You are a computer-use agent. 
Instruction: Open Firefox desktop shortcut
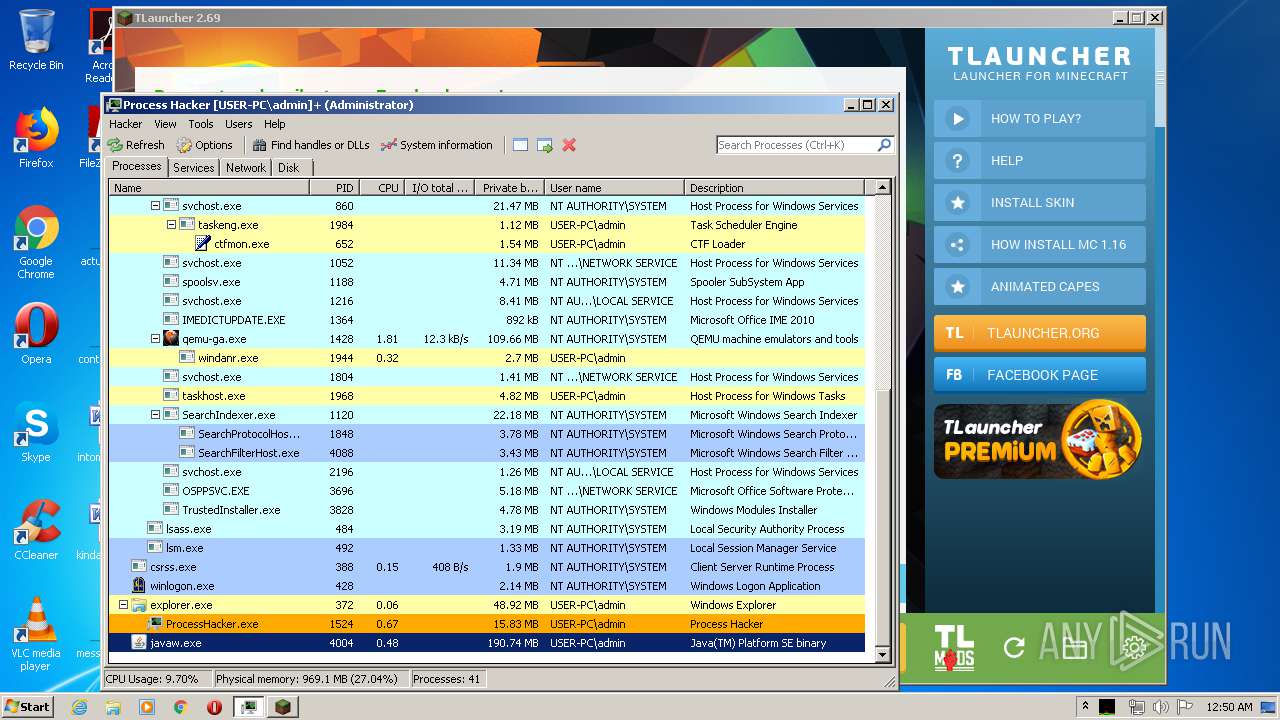36,138
